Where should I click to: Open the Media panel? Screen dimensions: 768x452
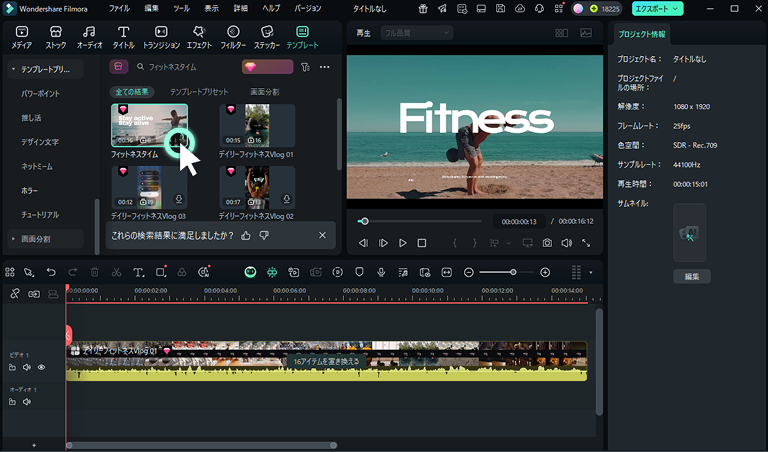[x=22, y=37]
